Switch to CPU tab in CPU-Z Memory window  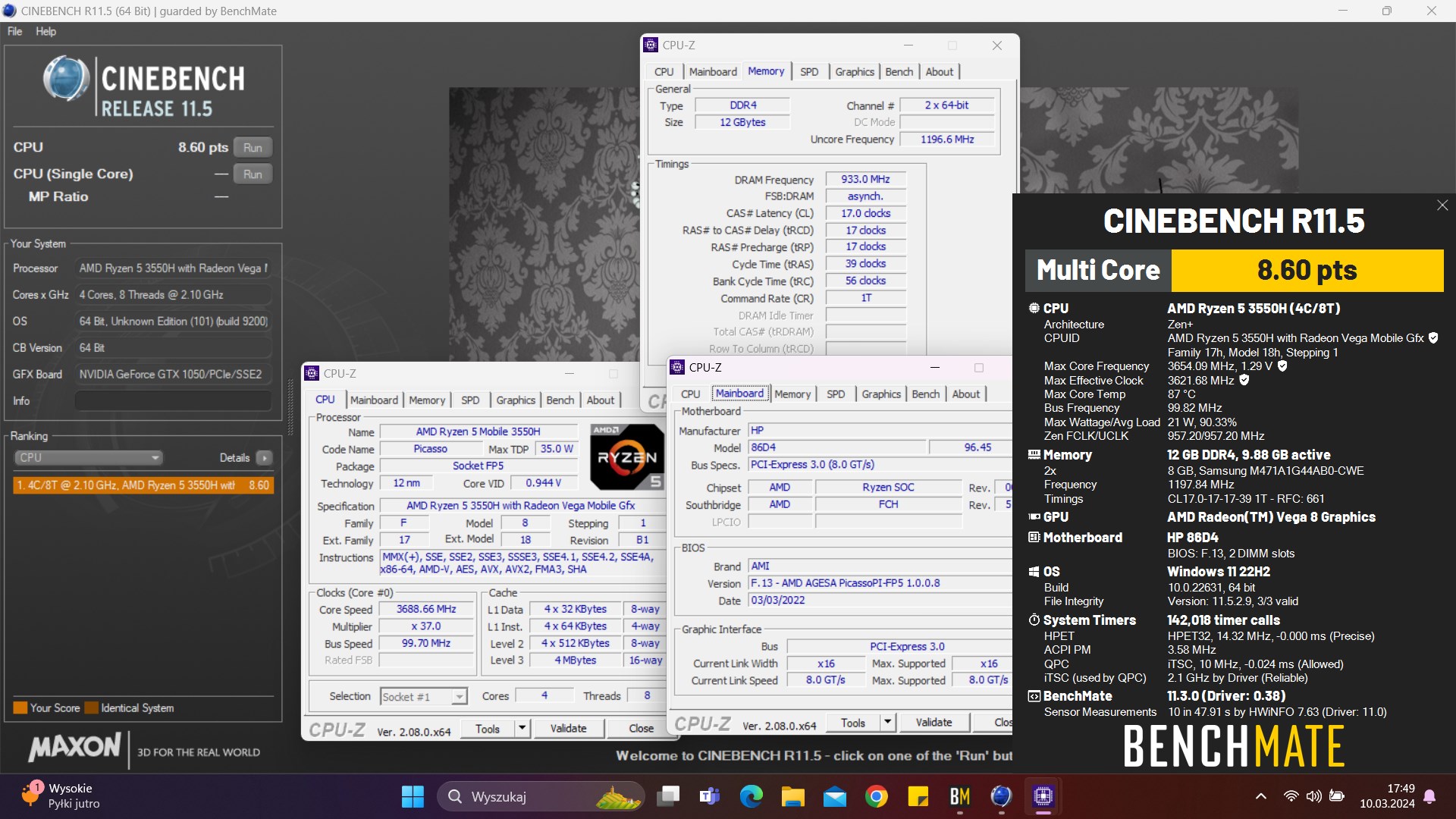coord(664,71)
